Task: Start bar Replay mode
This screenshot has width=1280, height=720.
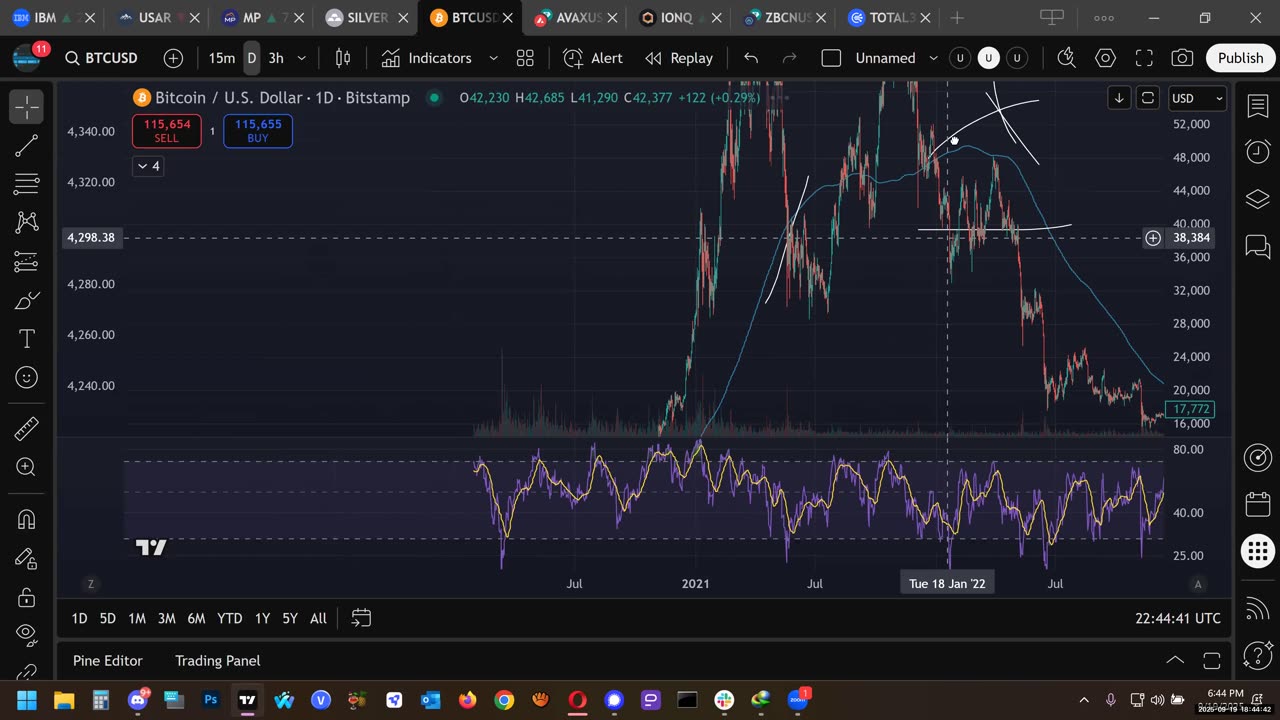Action: (679, 58)
